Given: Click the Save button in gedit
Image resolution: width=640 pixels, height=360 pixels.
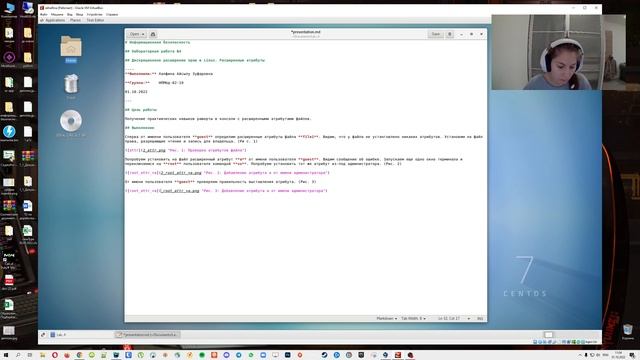Looking at the screenshot, I should tap(436, 34).
